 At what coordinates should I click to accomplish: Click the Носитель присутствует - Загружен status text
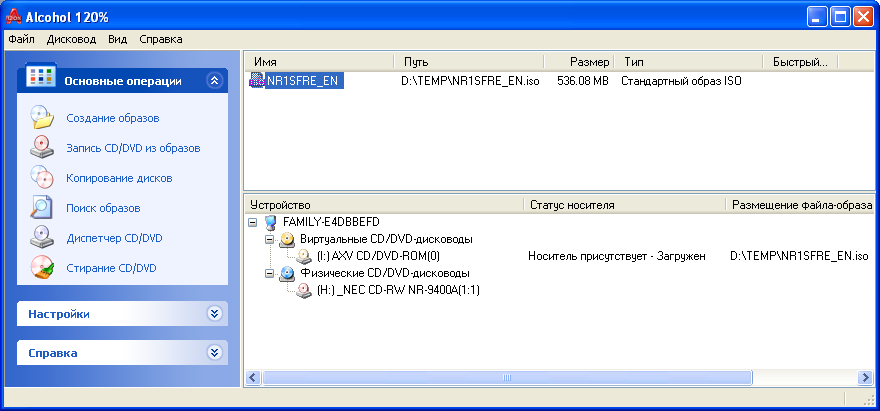point(617,256)
